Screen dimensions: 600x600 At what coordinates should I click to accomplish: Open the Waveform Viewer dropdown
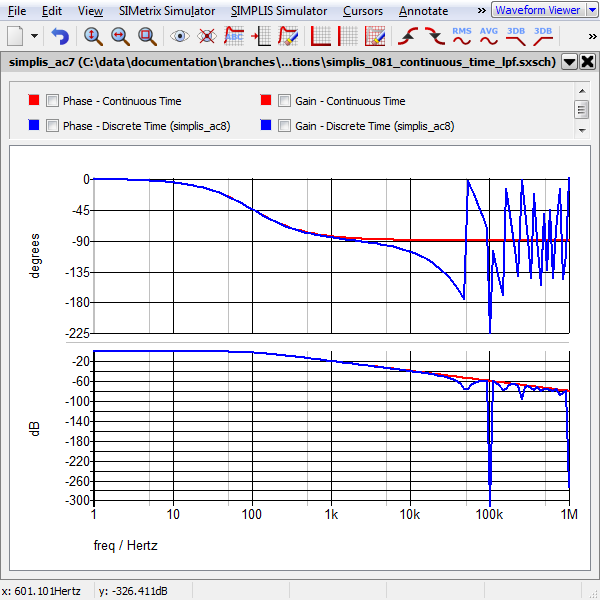click(x=578, y=10)
